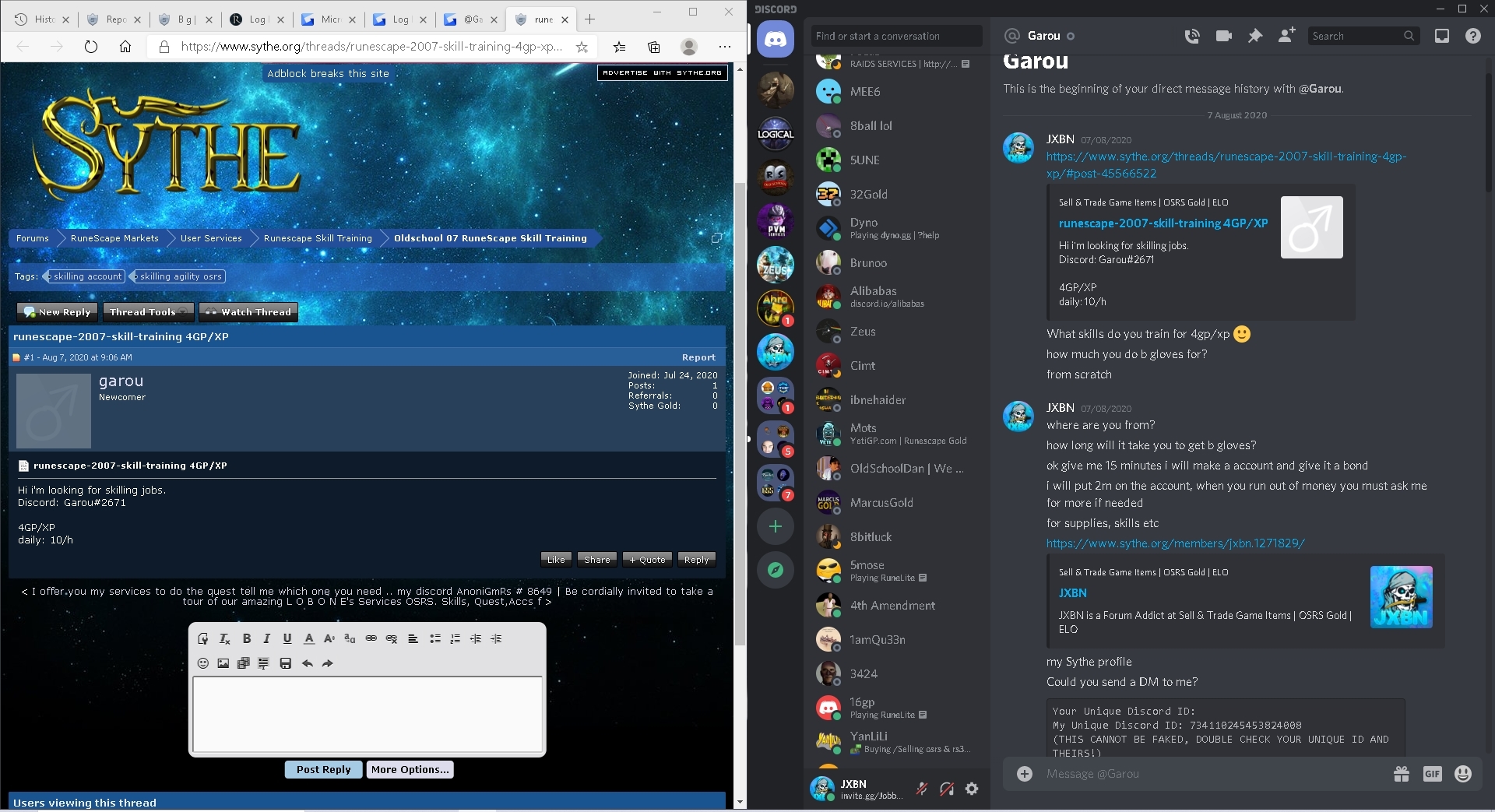Viewport: 1495px width, 812px height.
Task: Click the redo arrow in reply editor
Action: pyautogui.click(x=328, y=663)
